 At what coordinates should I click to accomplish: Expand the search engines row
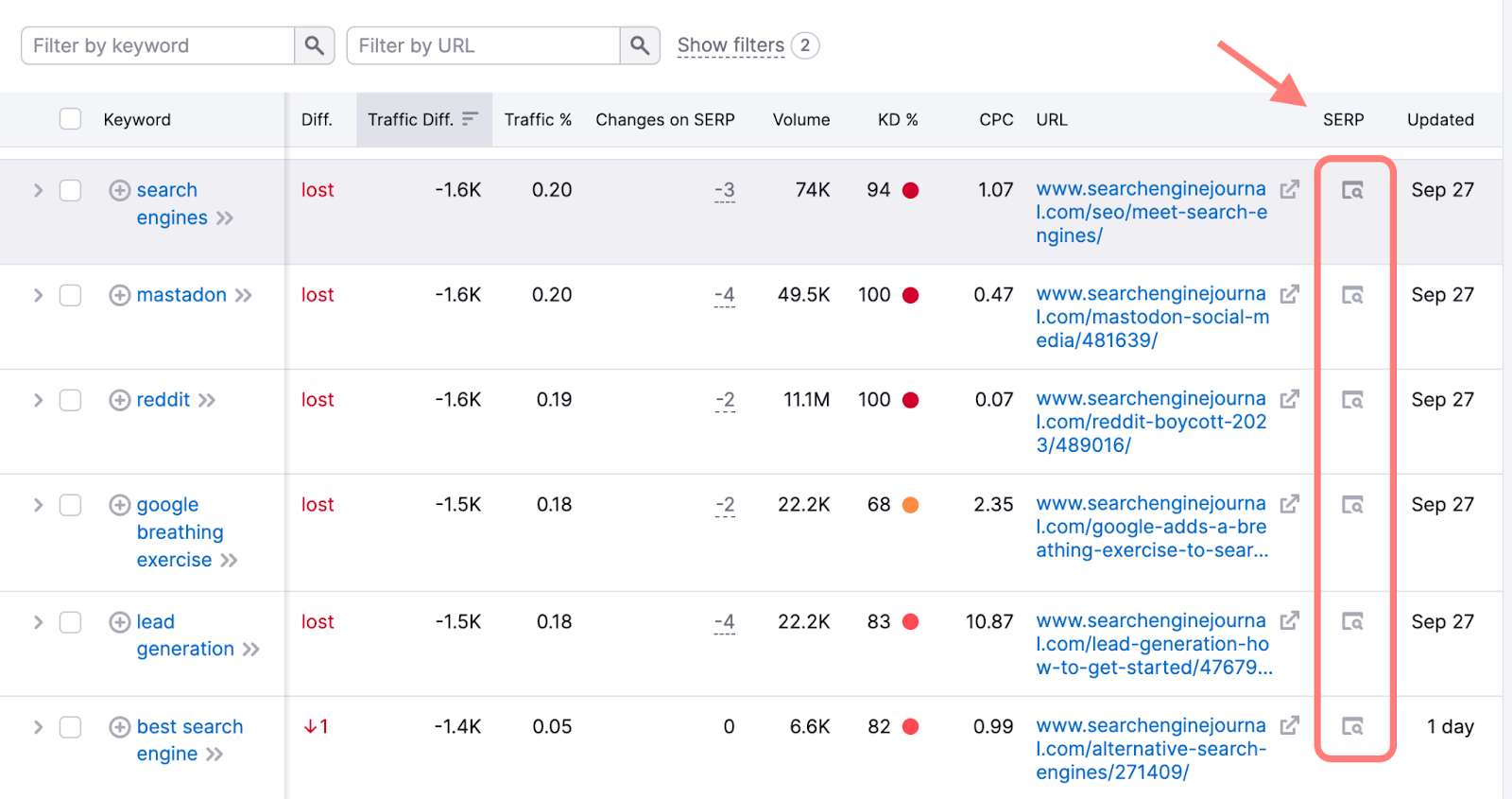click(x=38, y=190)
